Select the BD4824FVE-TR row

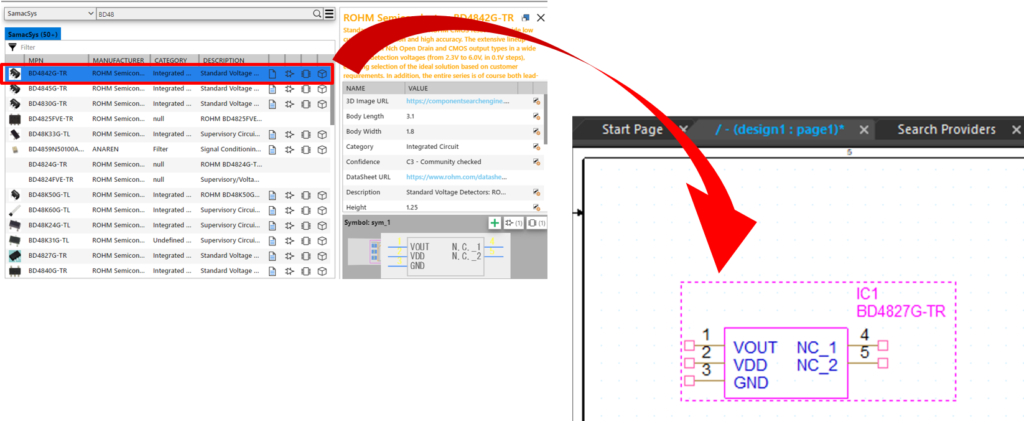[167, 179]
